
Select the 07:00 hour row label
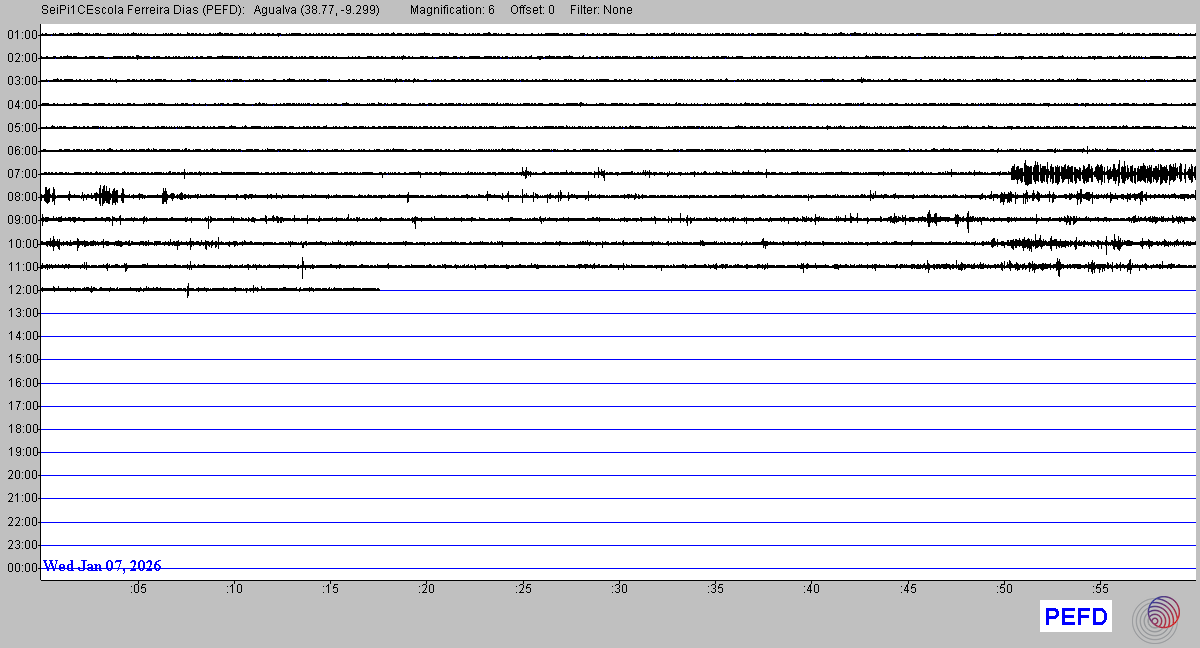pyautogui.click(x=22, y=174)
